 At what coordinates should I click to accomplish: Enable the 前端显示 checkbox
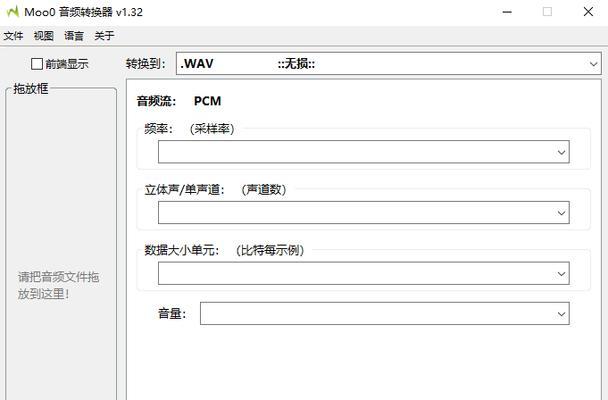tap(37, 64)
